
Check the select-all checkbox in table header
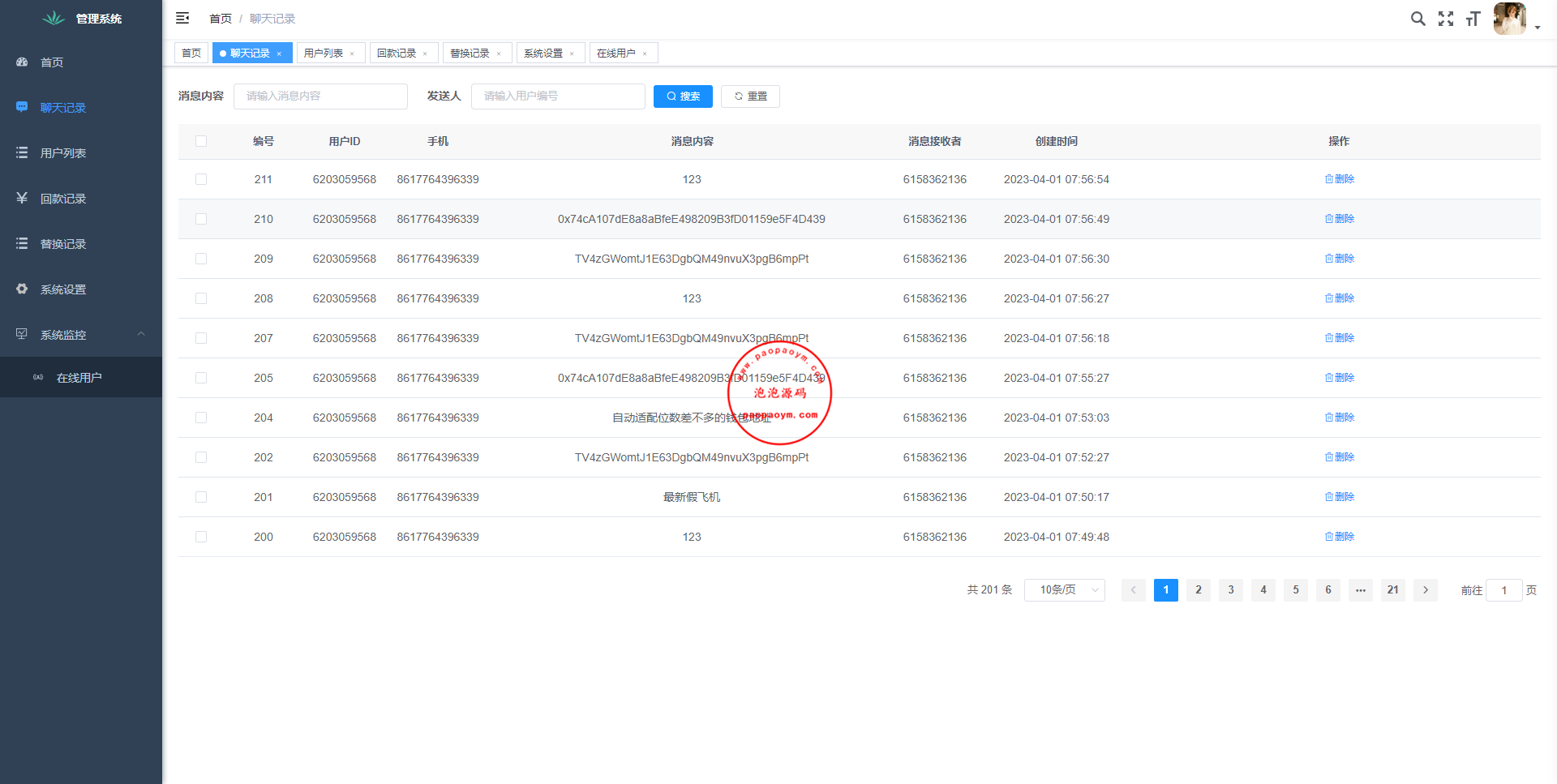[x=201, y=141]
